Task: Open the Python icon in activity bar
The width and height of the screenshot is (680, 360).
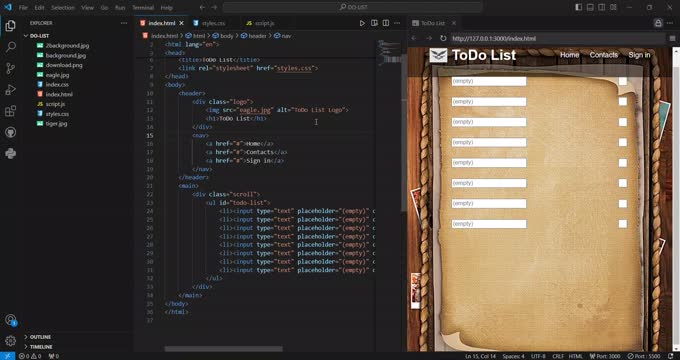Action: coord(10,154)
